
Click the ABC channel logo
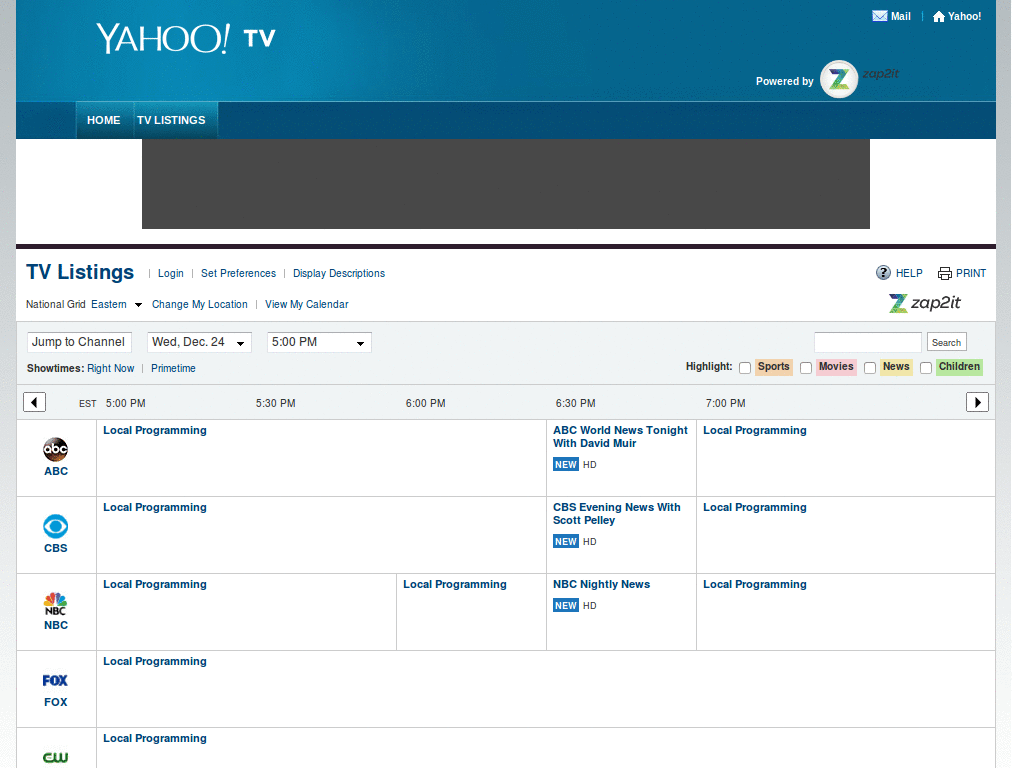point(55,449)
